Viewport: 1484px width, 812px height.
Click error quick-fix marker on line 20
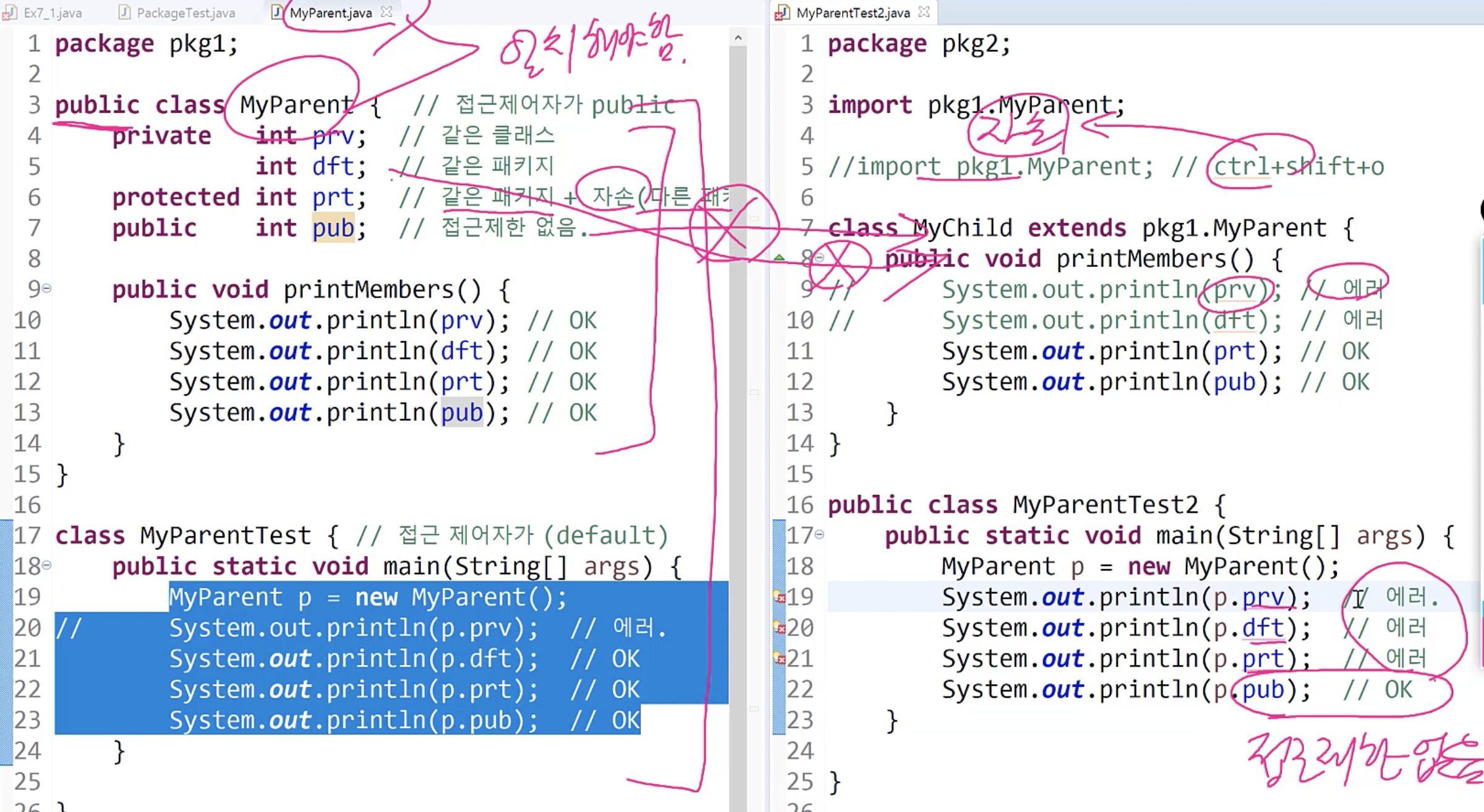tap(778, 628)
